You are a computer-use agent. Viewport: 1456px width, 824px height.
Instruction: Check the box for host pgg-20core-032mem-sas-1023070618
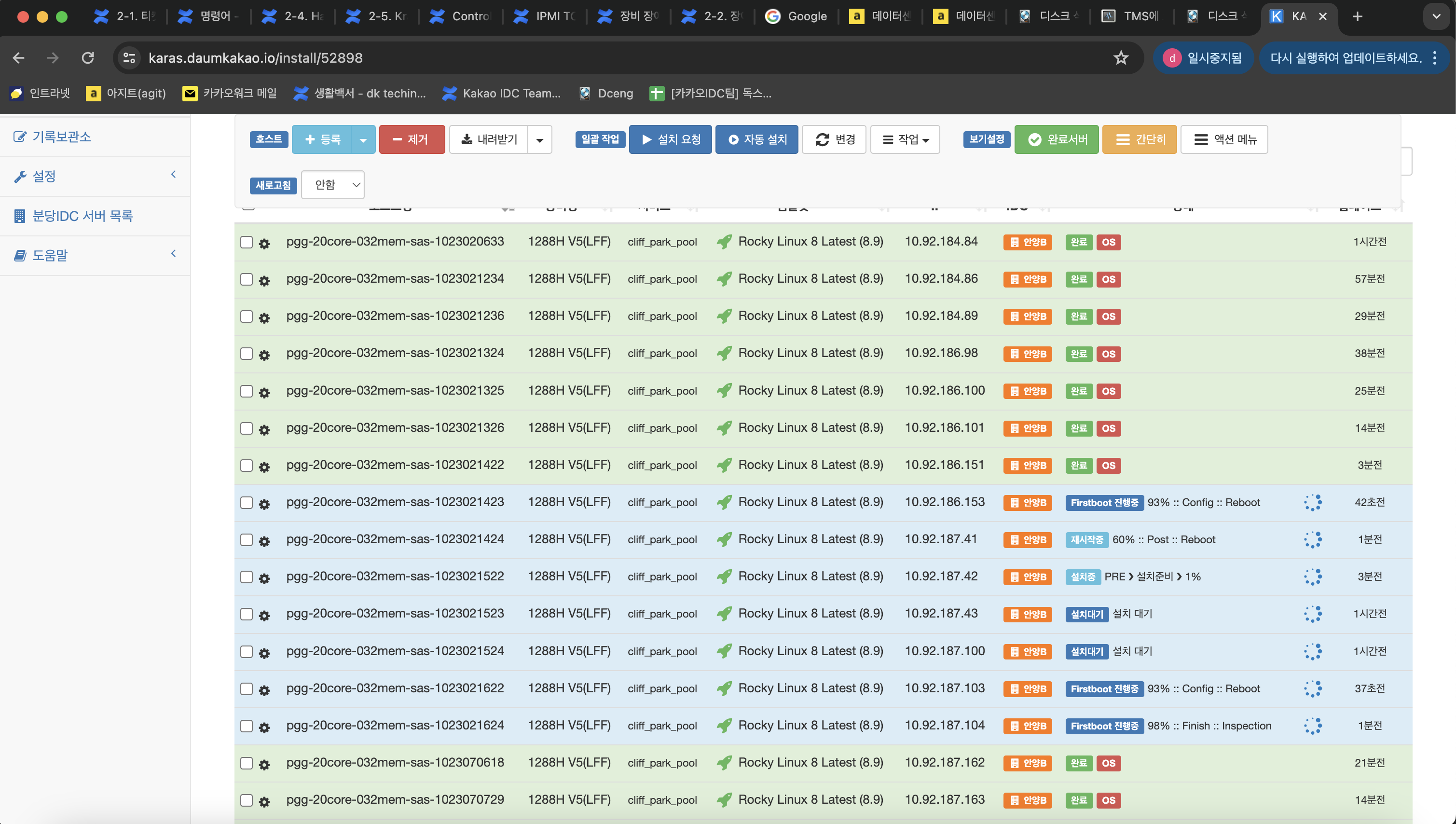246,763
